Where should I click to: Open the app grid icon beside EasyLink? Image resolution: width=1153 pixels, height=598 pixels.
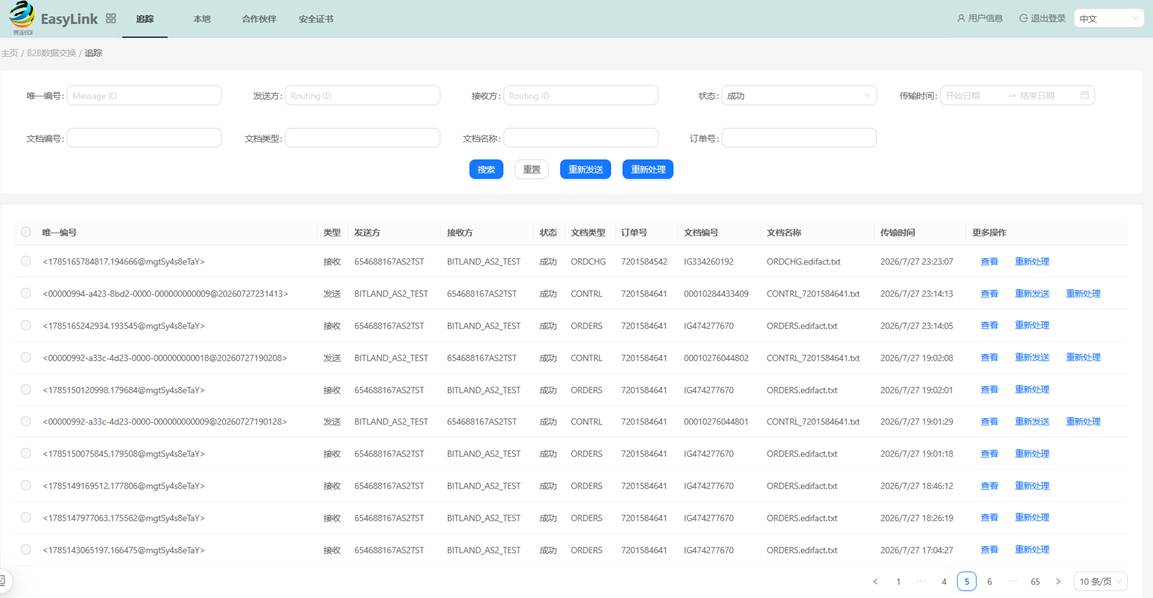tap(111, 18)
